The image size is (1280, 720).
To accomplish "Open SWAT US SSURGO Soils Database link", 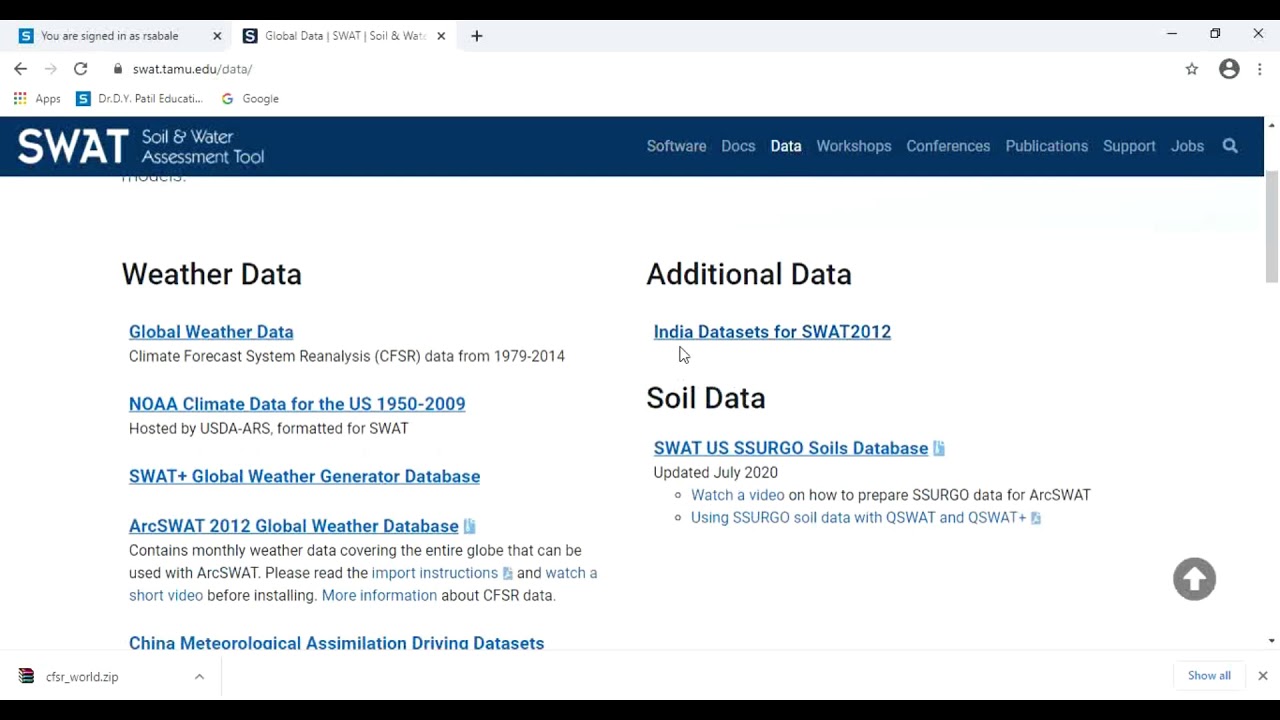I will (x=791, y=448).
